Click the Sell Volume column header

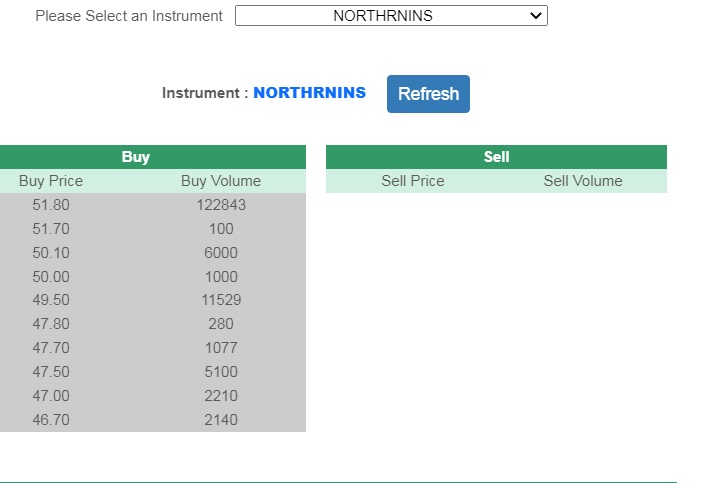583,181
